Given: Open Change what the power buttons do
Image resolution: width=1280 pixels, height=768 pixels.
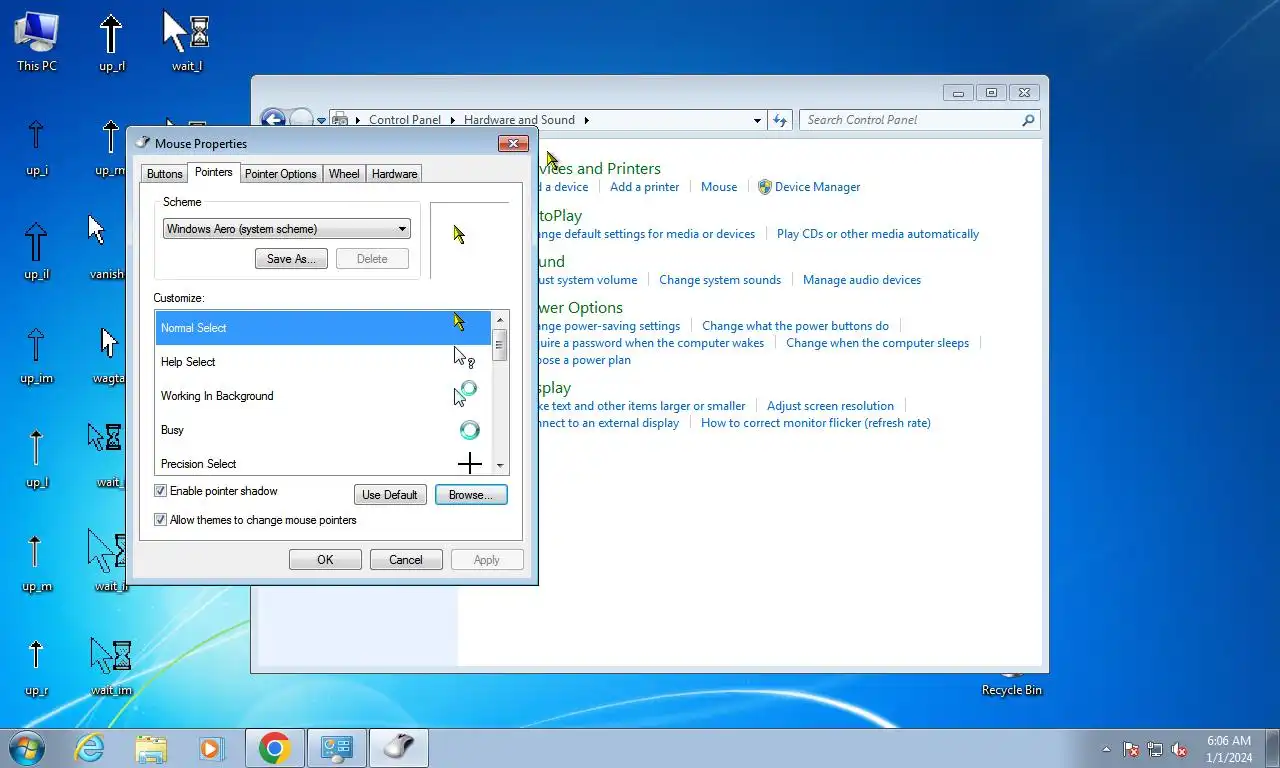Looking at the screenshot, I should click(795, 326).
